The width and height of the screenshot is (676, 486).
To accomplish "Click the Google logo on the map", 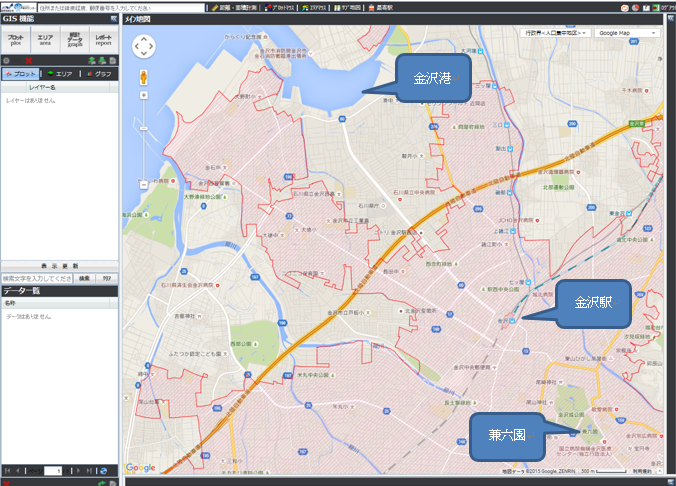I will tap(140, 468).
